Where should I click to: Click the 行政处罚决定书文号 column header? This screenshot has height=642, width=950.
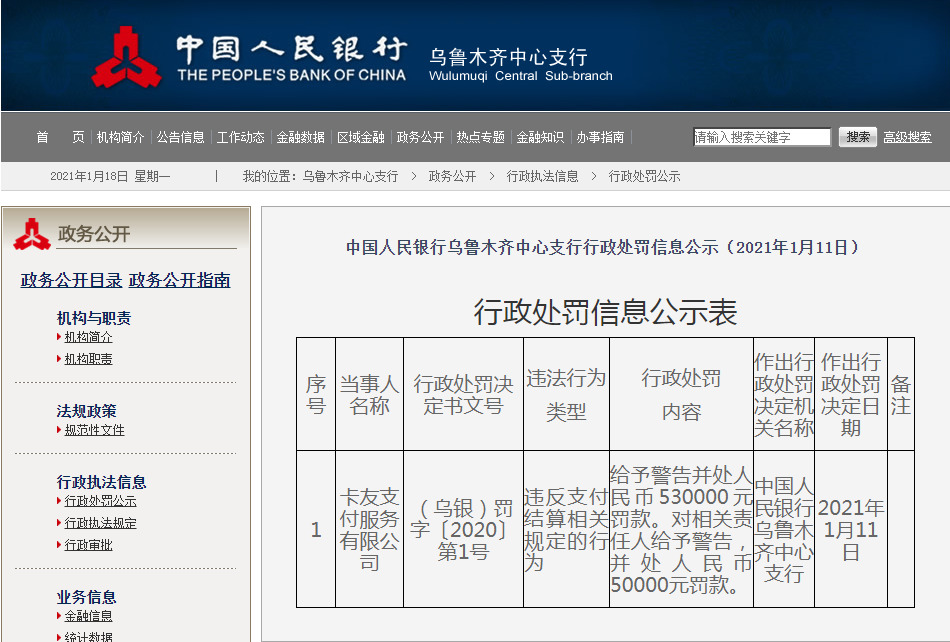point(463,395)
